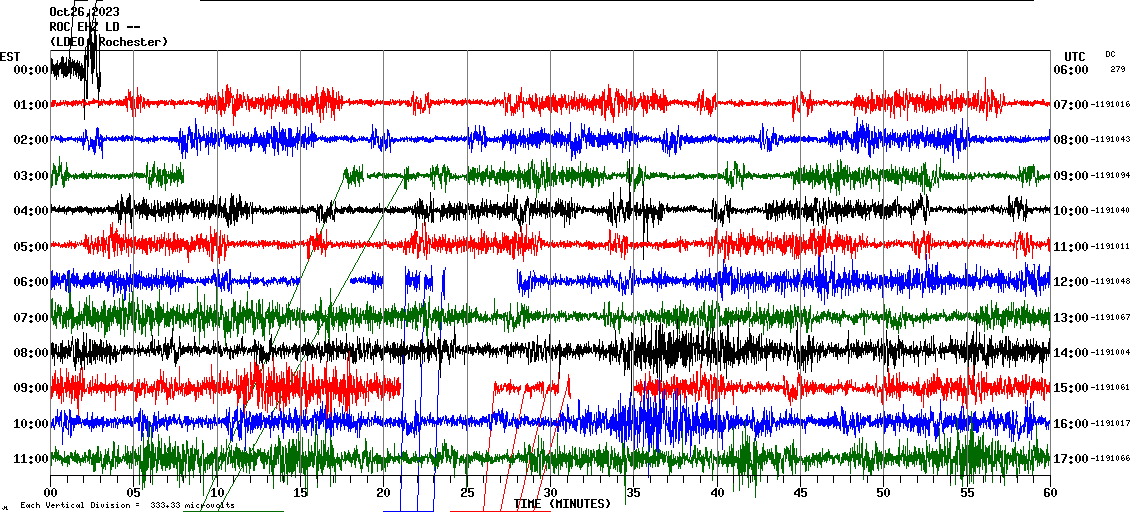Select the DC value 279
Viewport: 1130px width, 519px height.
point(1117,70)
